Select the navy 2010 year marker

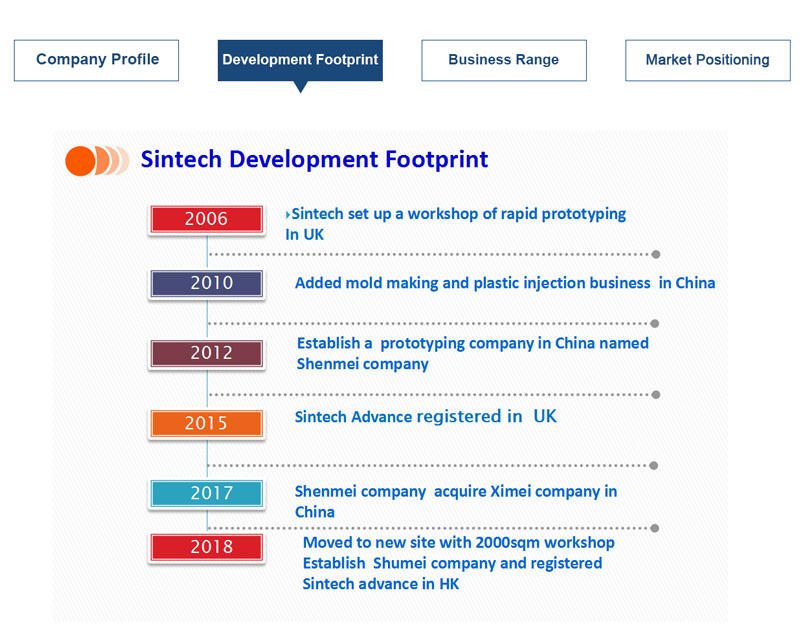207,283
